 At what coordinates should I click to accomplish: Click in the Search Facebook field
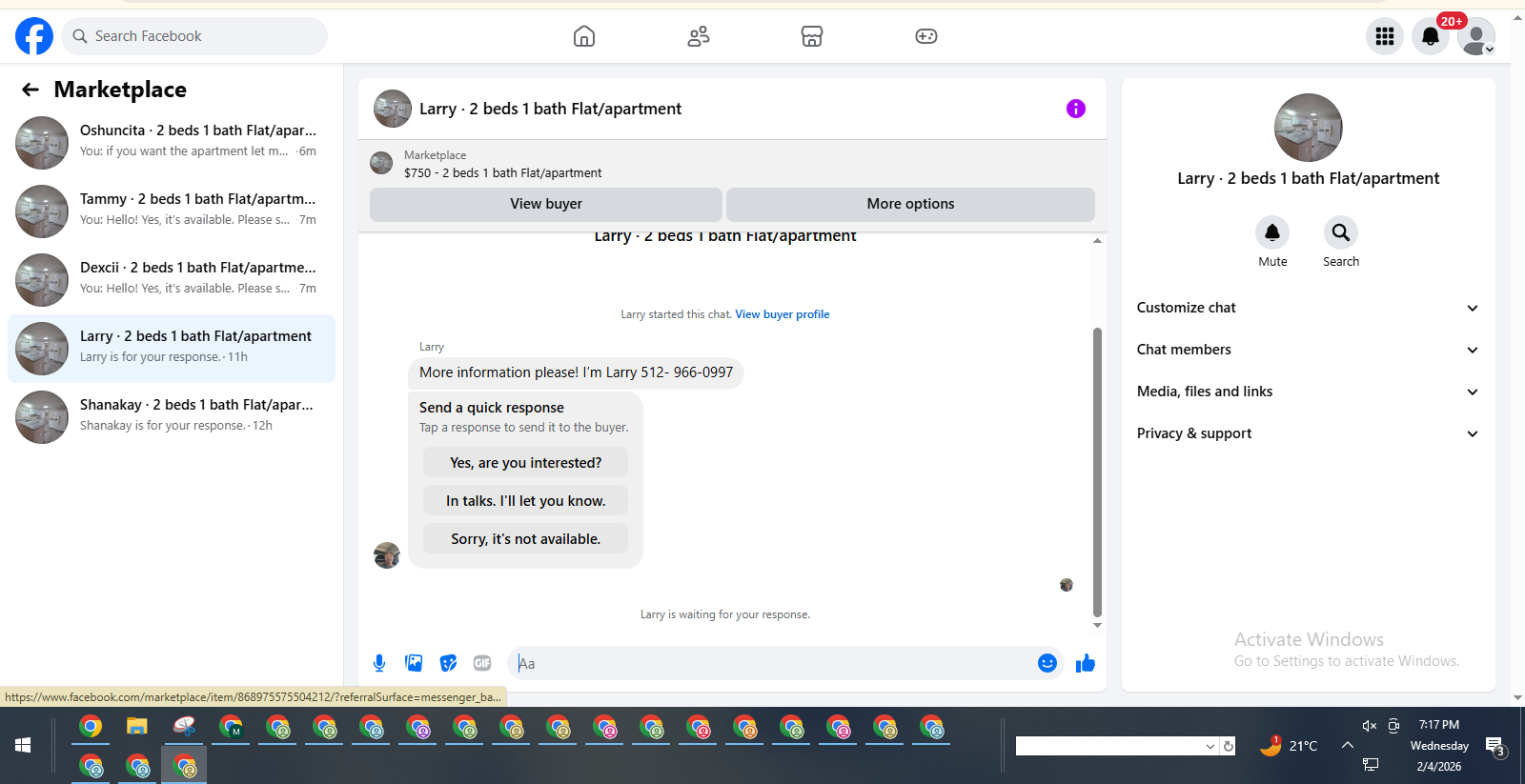(x=194, y=36)
